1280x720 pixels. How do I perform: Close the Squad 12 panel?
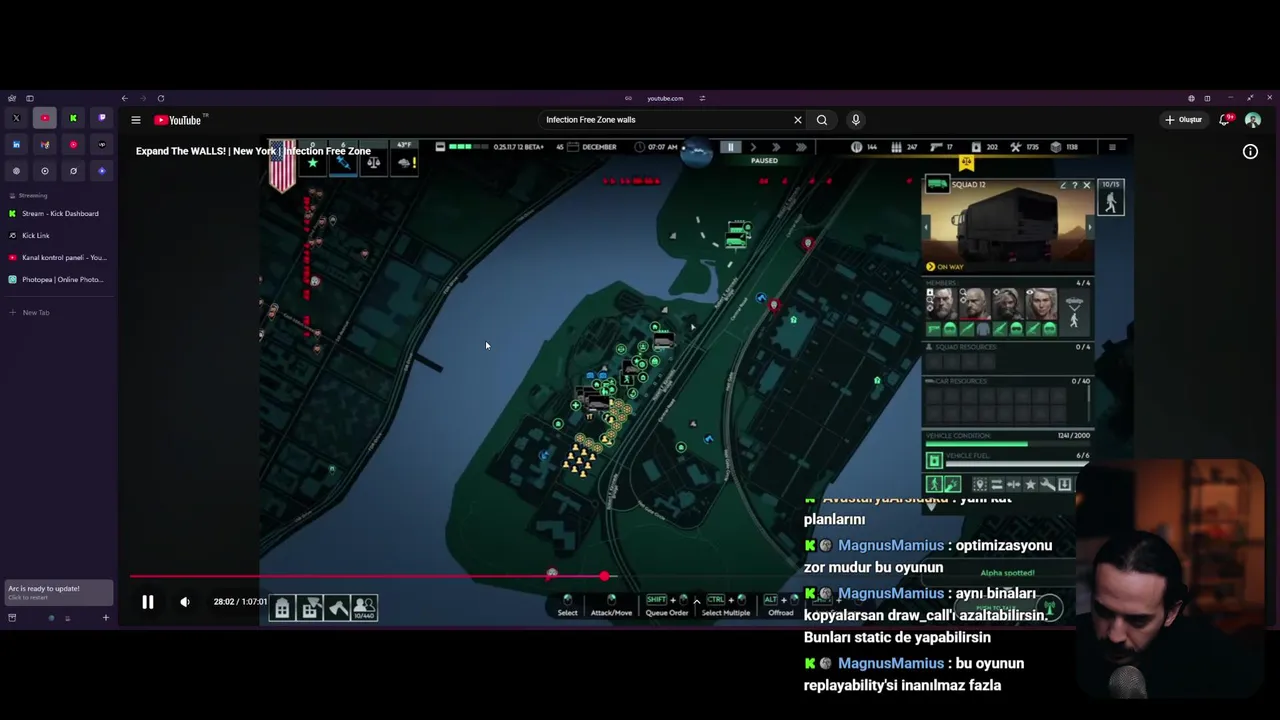(1087, 185)
